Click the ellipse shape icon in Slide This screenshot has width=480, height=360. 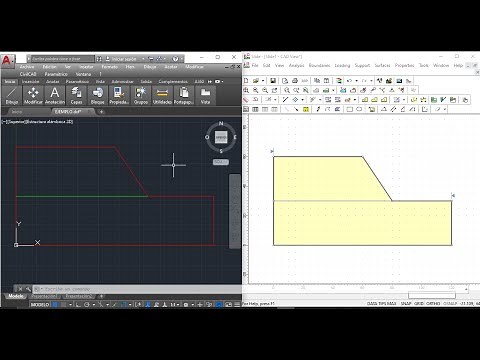coord(359,109)
